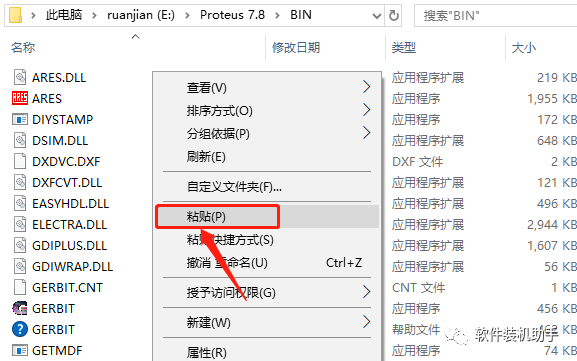This screenshot has width=577, height=361.
Task: Open the address bar history dropdown
Action: (x=376, y=16)
